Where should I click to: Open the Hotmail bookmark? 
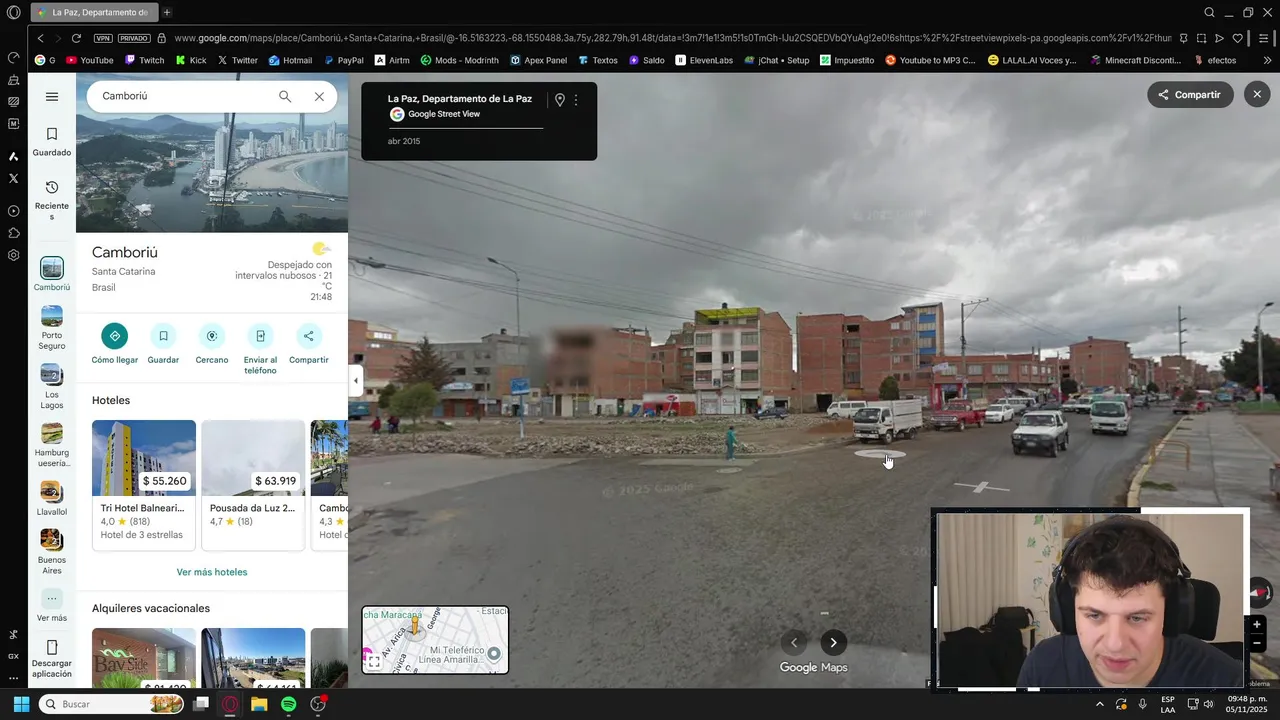tap(290, 60)
